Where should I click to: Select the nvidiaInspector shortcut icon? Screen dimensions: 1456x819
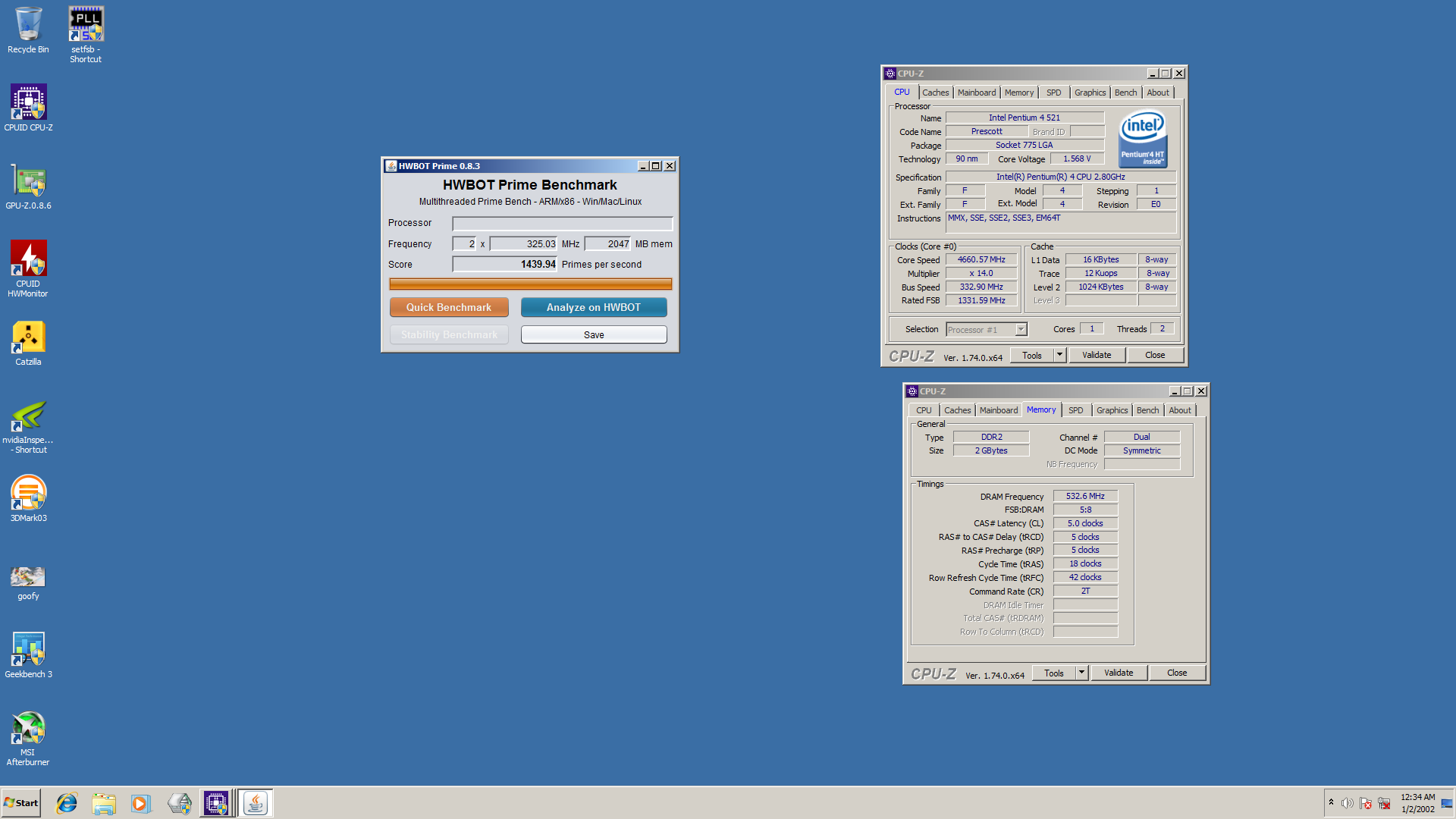point(28,427)
